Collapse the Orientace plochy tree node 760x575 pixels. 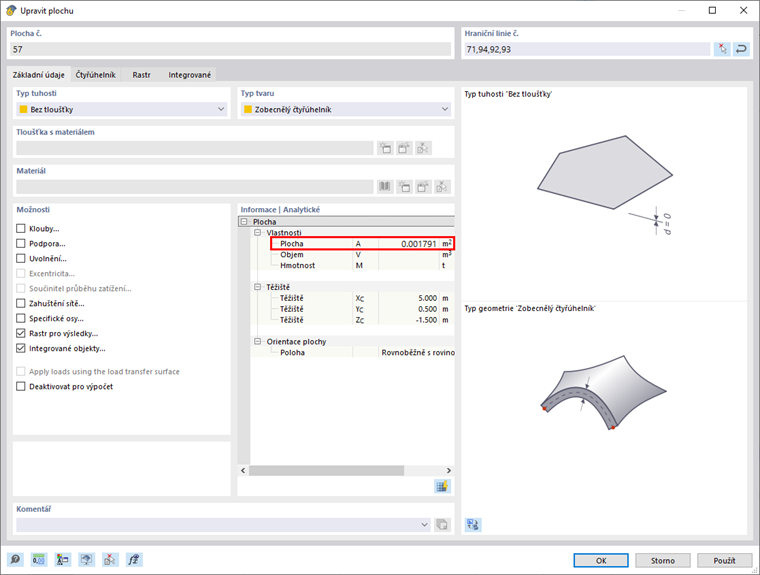pyautogui.click(x=258, y=341)
